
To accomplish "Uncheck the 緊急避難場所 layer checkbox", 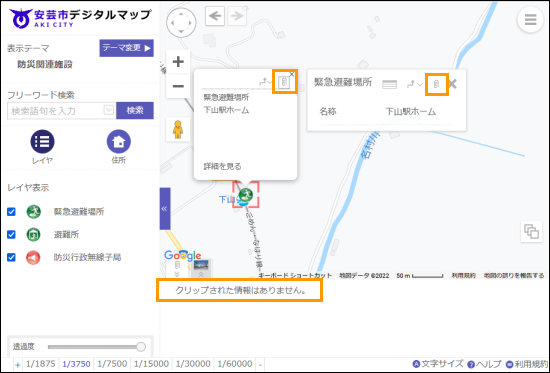I will [12, 212].
